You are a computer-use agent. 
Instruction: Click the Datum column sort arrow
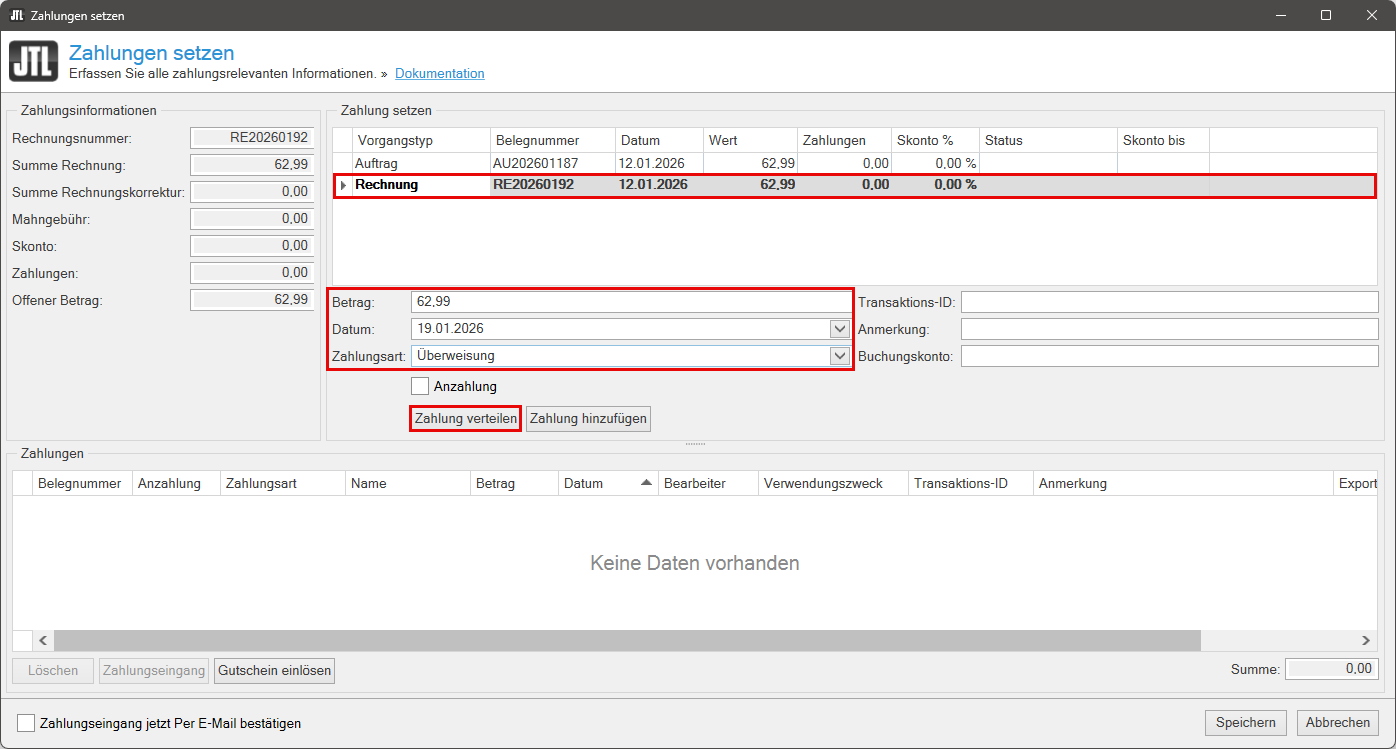pyautogui.click(x=646, y=483)
